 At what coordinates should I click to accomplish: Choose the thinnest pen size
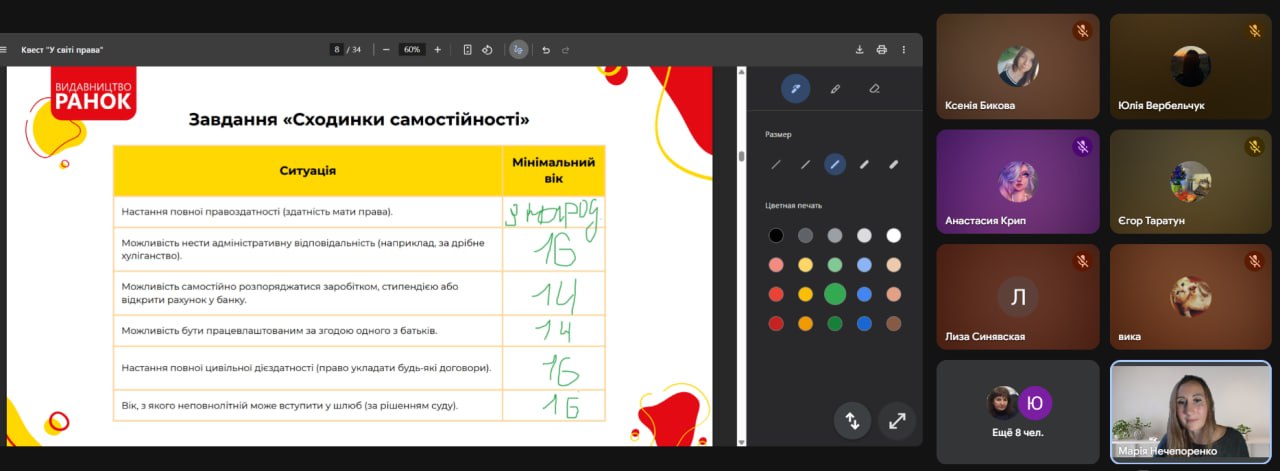776,165
